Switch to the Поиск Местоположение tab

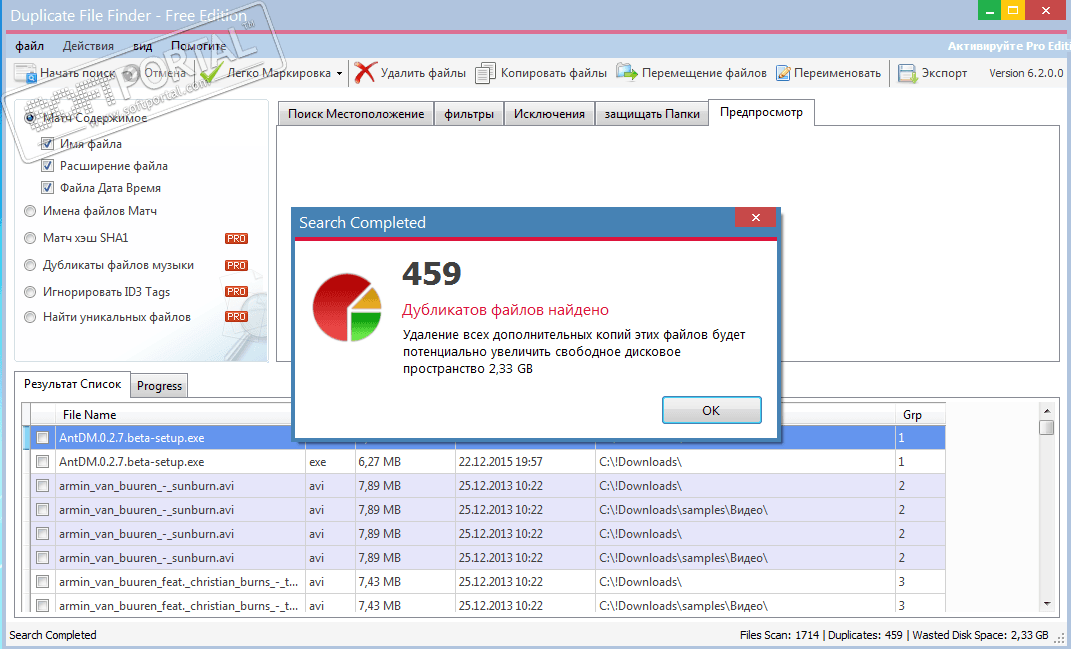coord(356,114)
